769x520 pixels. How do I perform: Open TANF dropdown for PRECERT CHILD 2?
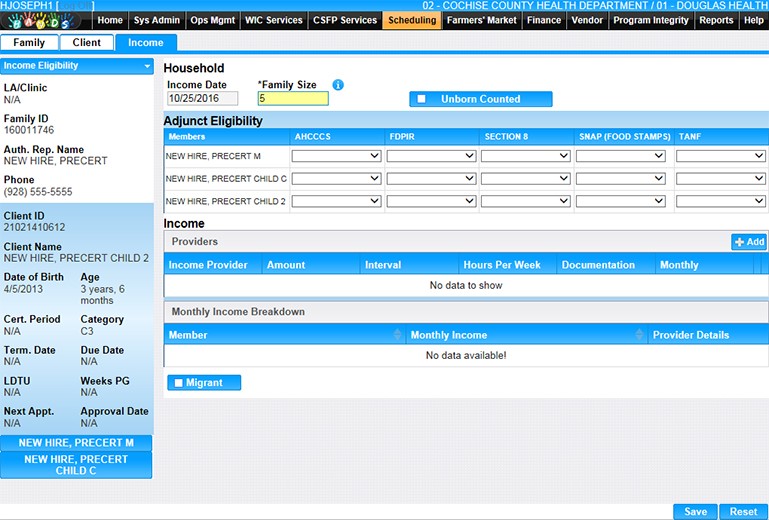tap(720, 202)
